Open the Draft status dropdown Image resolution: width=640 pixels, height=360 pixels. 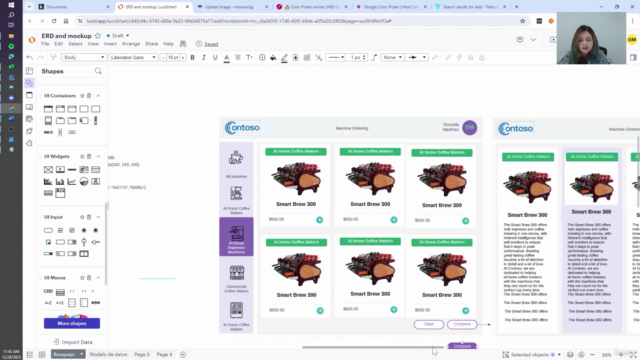pos(118,36)
